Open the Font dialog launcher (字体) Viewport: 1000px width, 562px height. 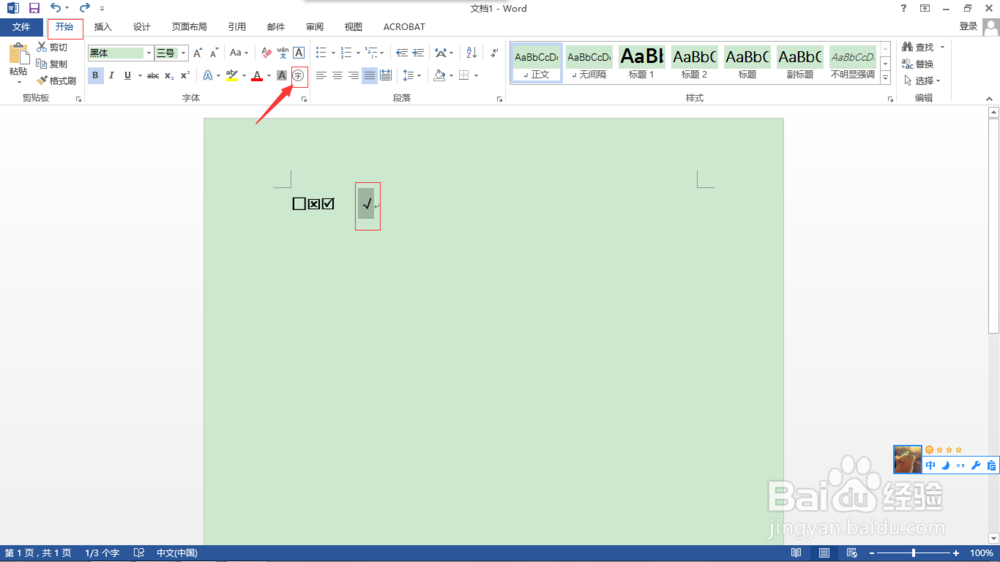[x=304, y=99]
